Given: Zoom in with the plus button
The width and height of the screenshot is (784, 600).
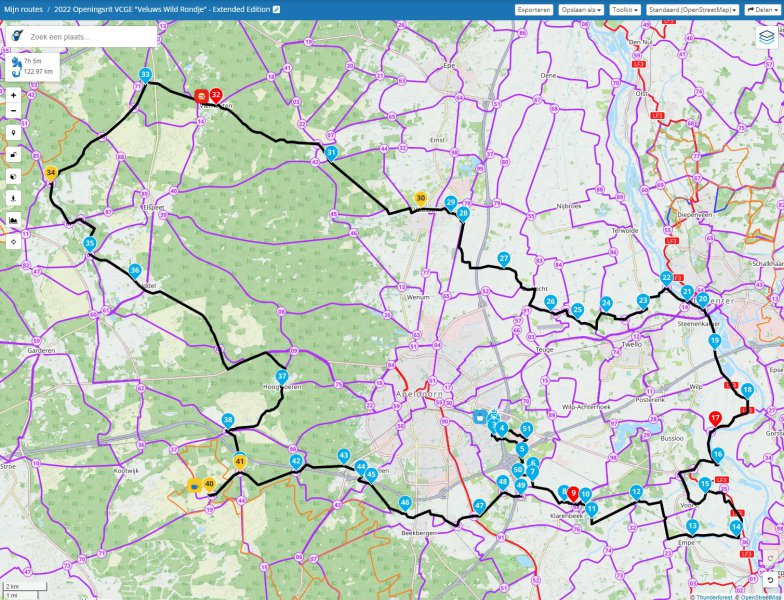Looking at the screenshot, I should coord(13,94).
